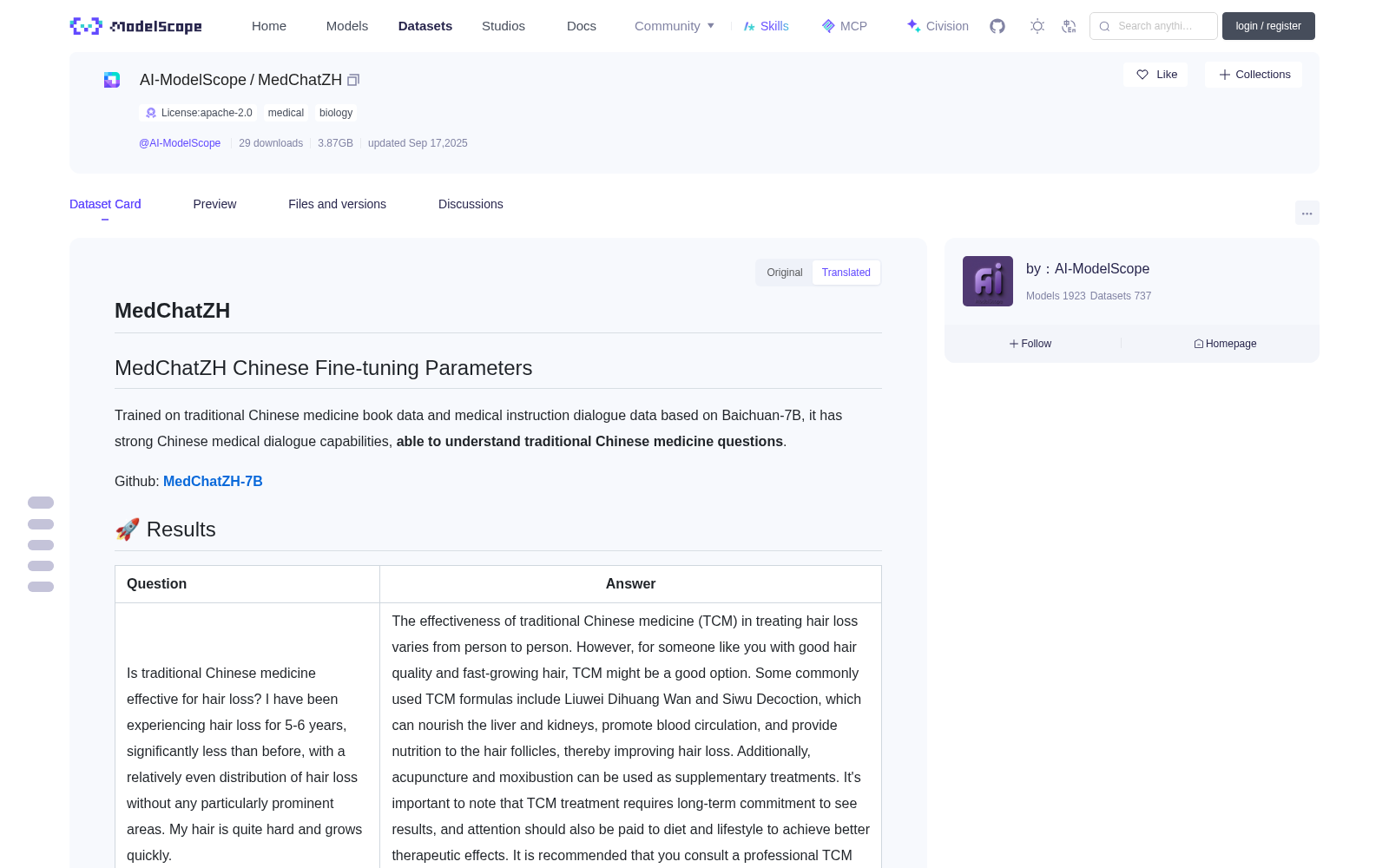Click the login / register button
1389x868 pixels.
pyautogui.click(x=1268, y=26)
